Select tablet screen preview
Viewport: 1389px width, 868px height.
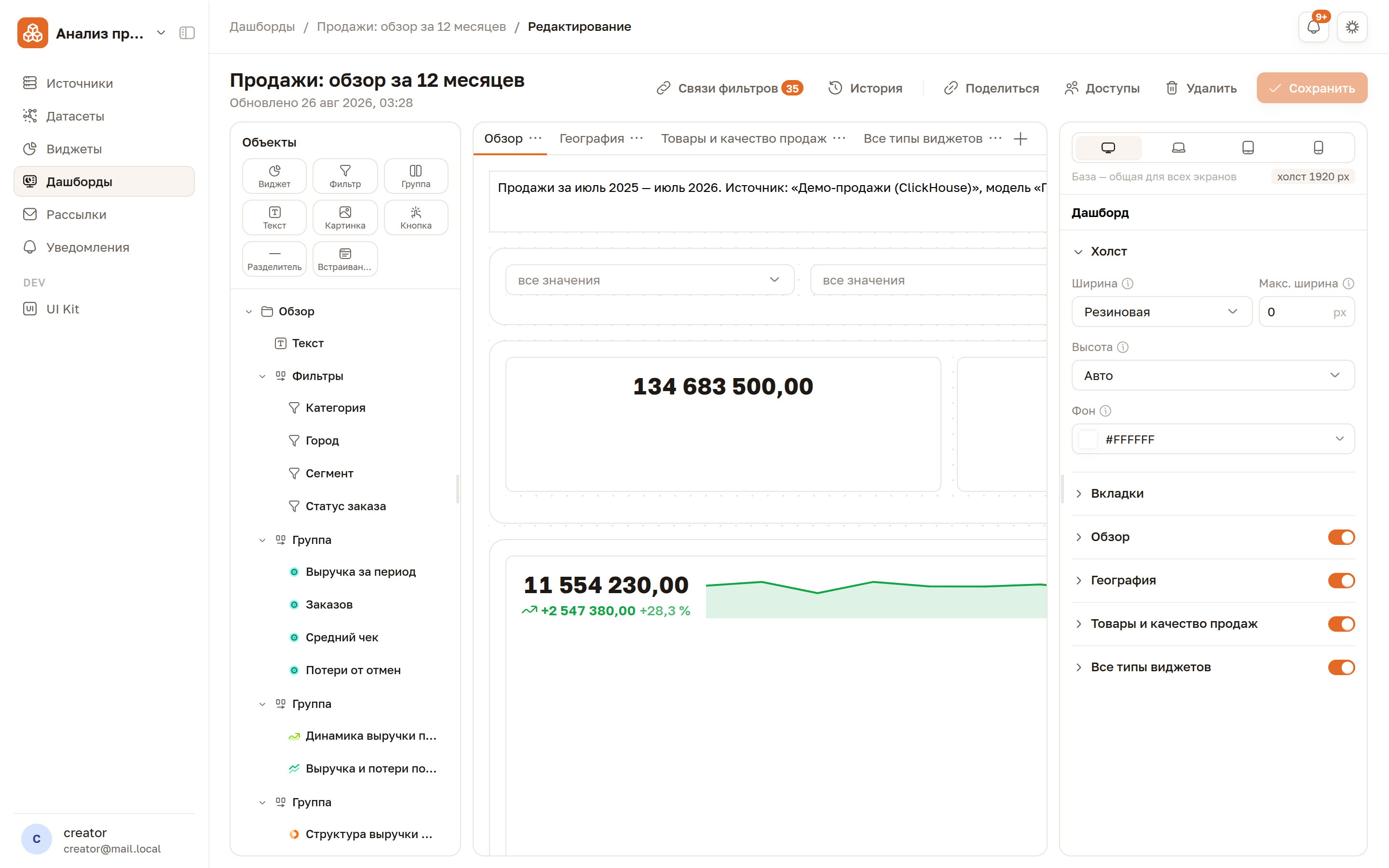pyautogui.click(x=1248, y=148)
